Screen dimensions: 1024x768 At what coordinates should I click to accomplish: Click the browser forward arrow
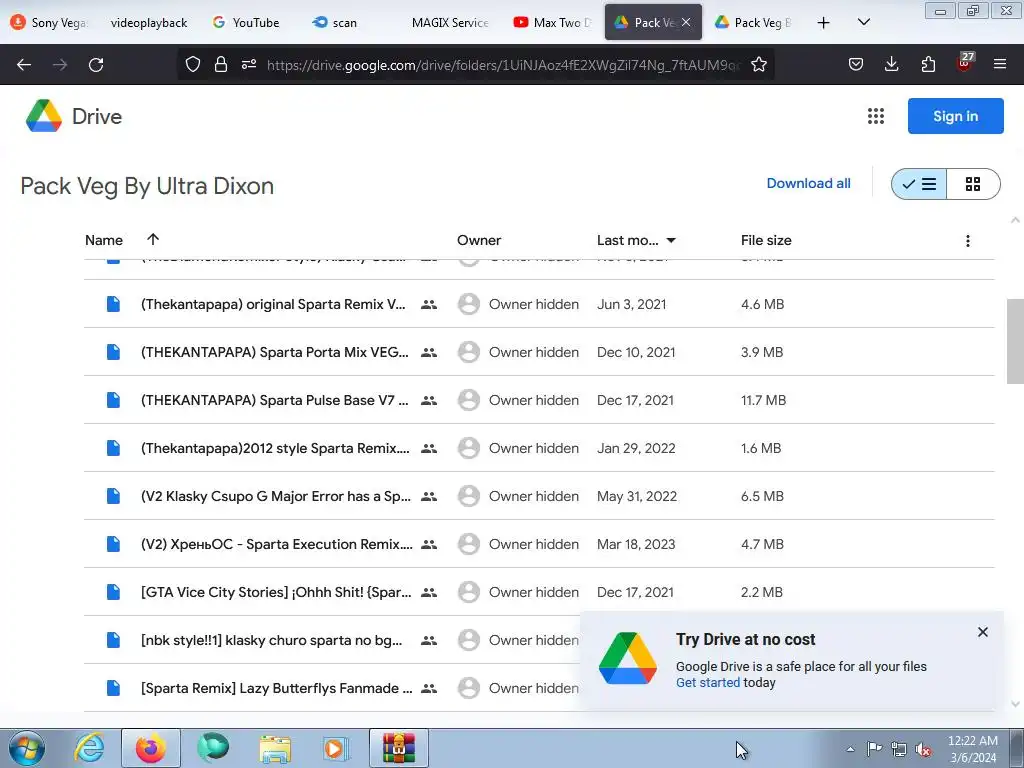(x=60, y=65)
